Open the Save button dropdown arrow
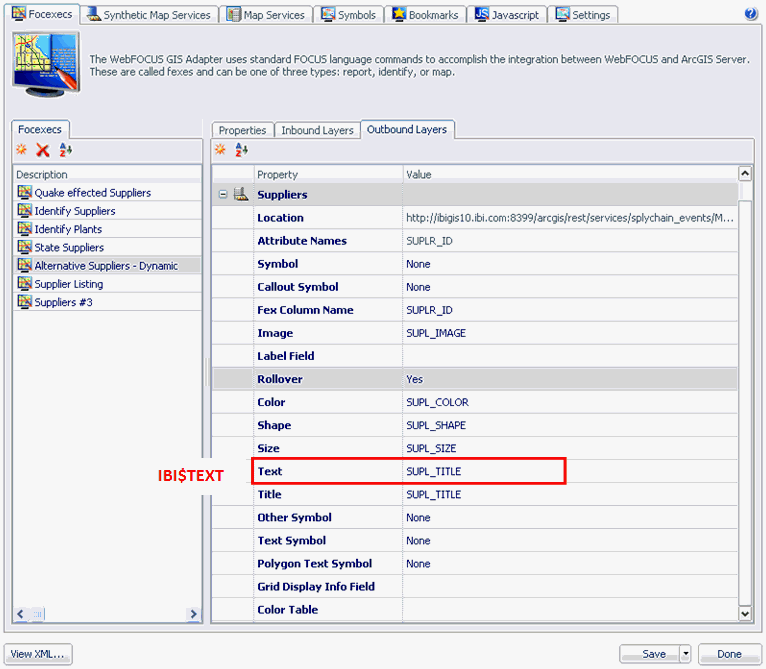 pyautogui.click(x=685, y=653)
